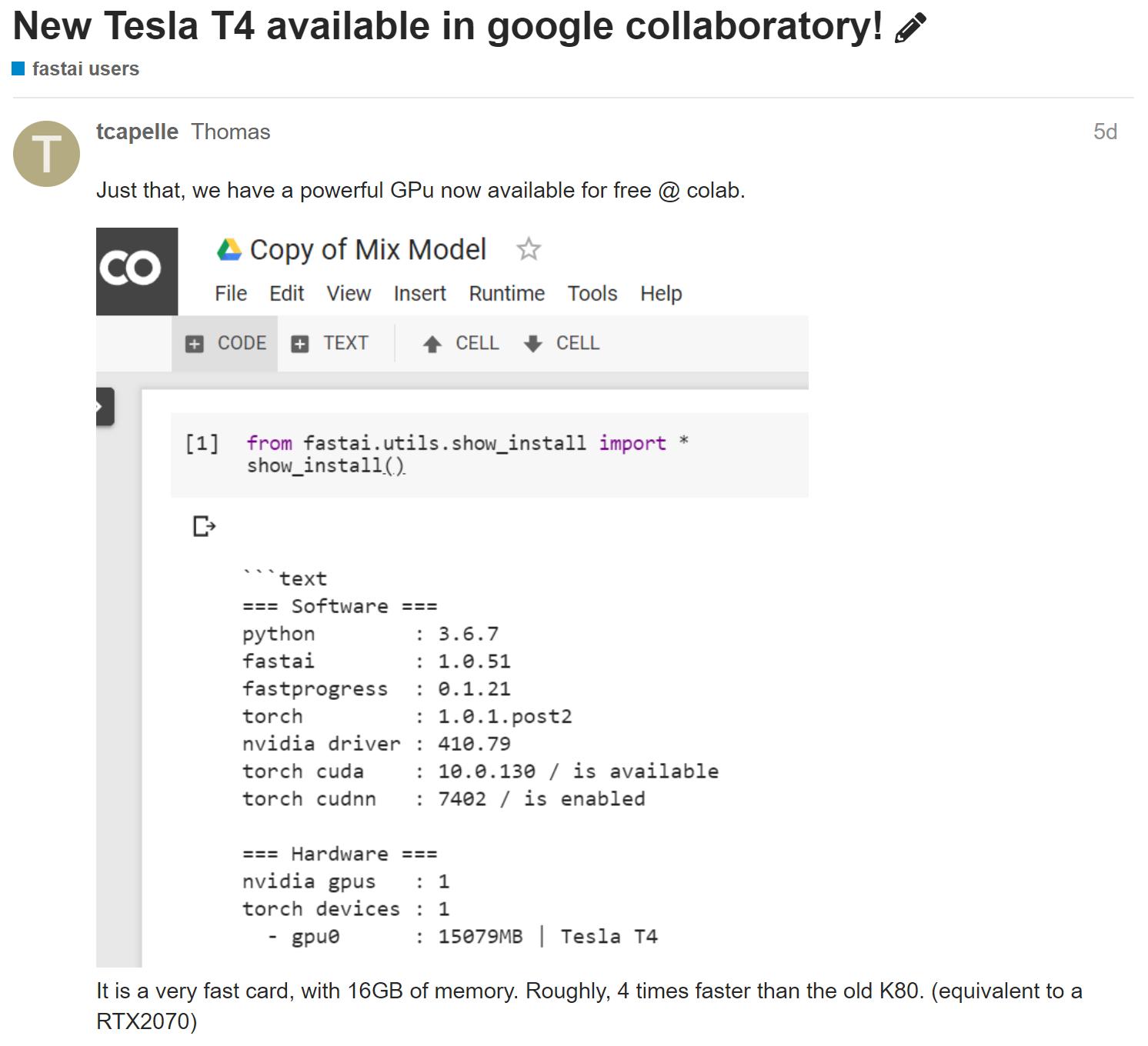
Task: Click the from fastai.utils.show_install import line
Action: coord(467,444)
